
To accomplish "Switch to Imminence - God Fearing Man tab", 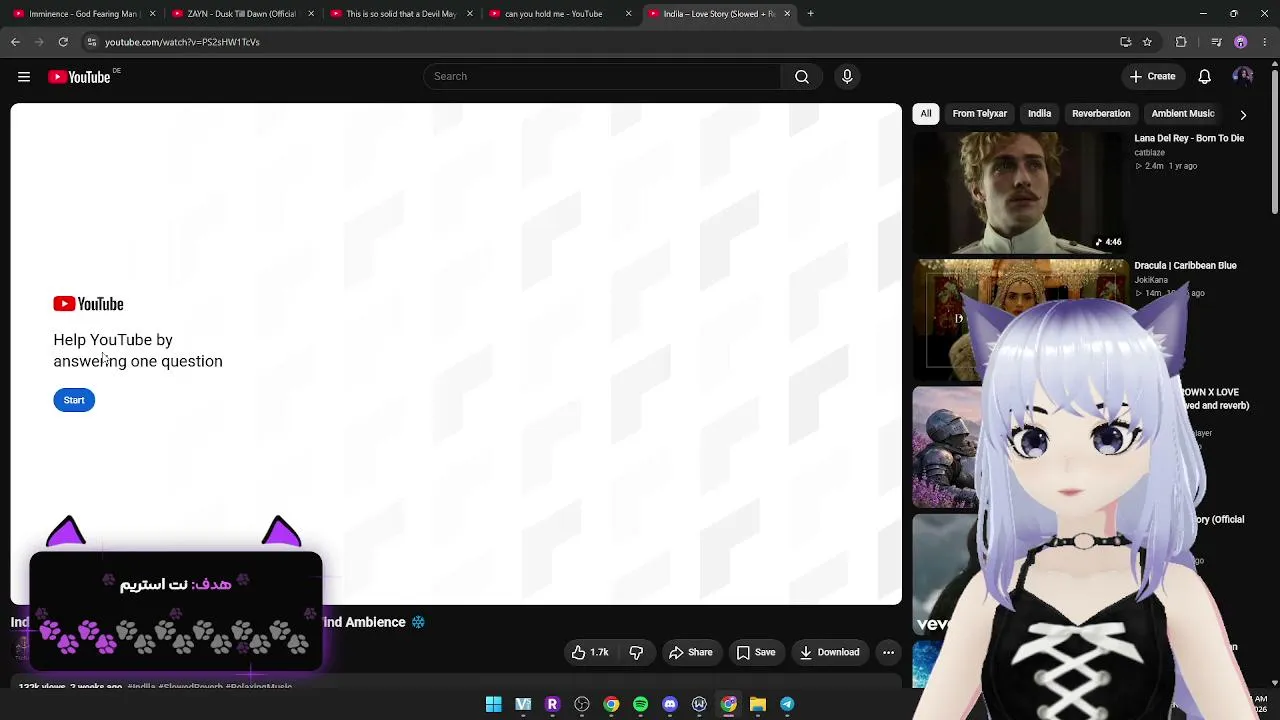I will [83, 14].
